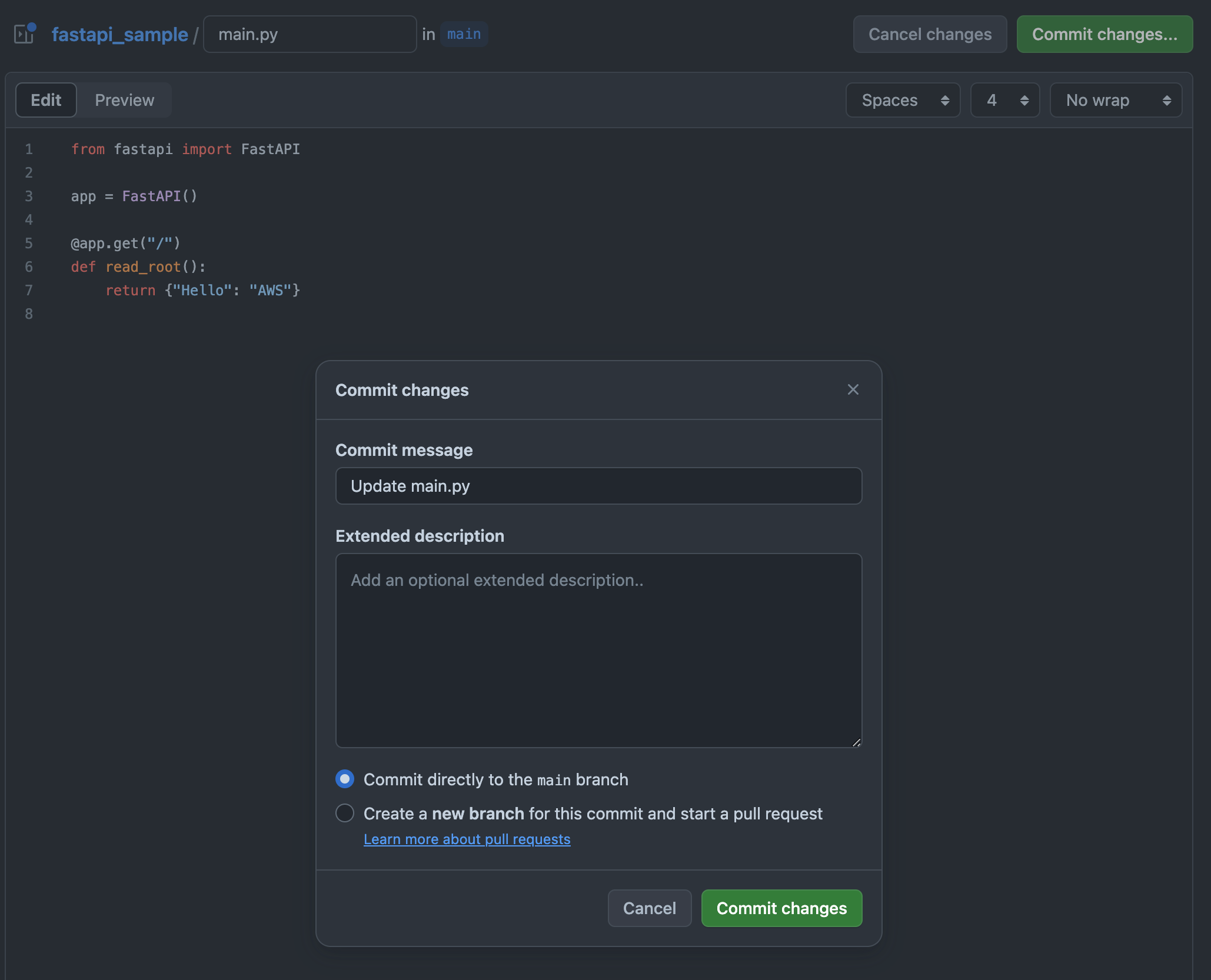
Task: Open the indent size 4 dropdown
Action: (x=1005, y=100)
